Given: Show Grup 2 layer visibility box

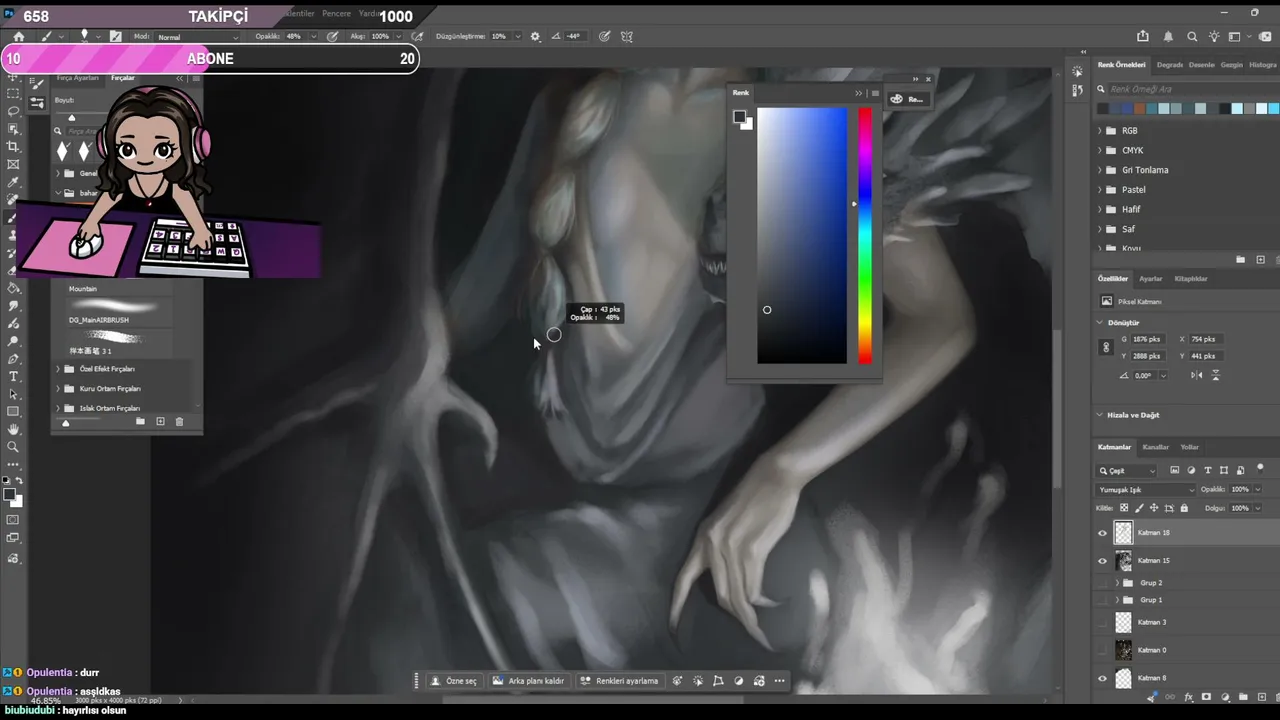Looking at the screenshot, I should (x=1103, y=583).
